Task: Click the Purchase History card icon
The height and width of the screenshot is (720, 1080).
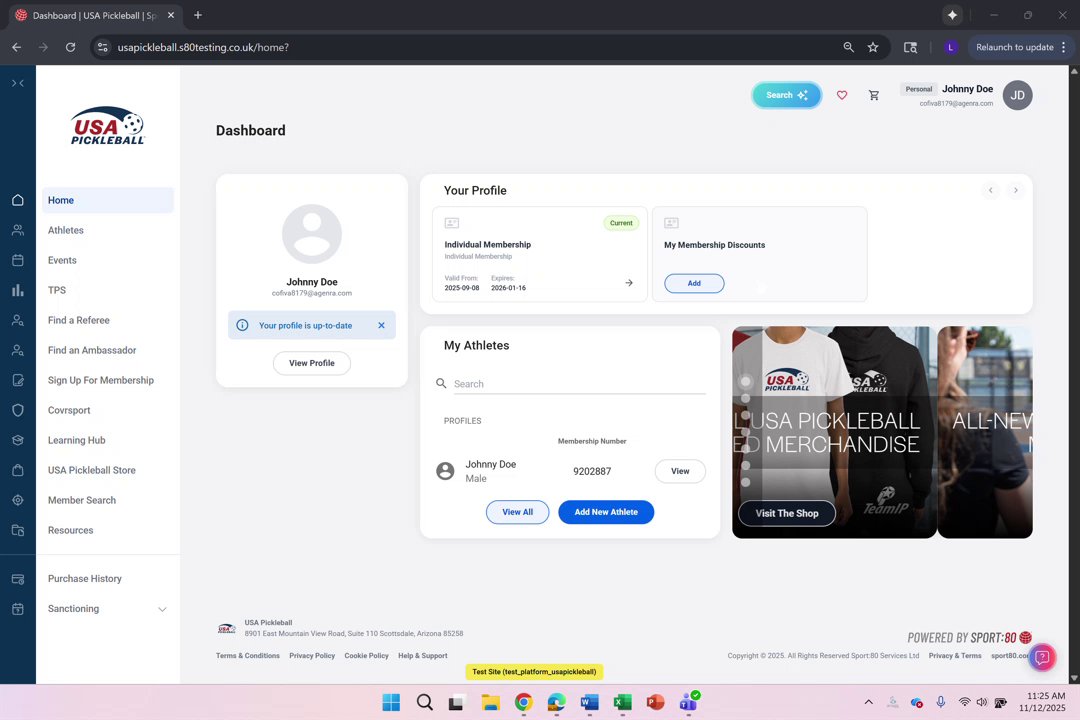Action: [18, 579]
